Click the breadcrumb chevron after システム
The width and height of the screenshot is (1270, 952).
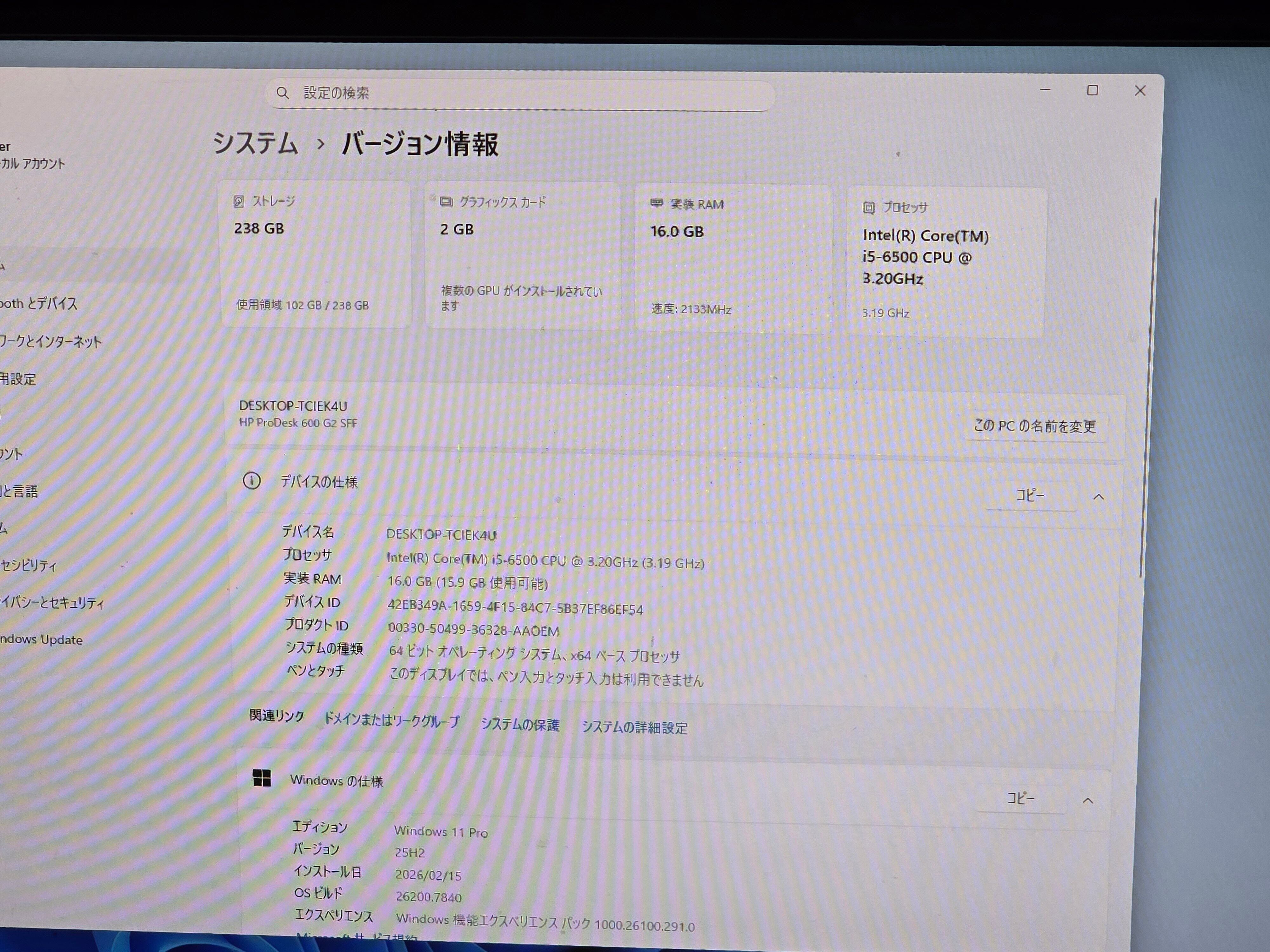[x=321, y=144]
